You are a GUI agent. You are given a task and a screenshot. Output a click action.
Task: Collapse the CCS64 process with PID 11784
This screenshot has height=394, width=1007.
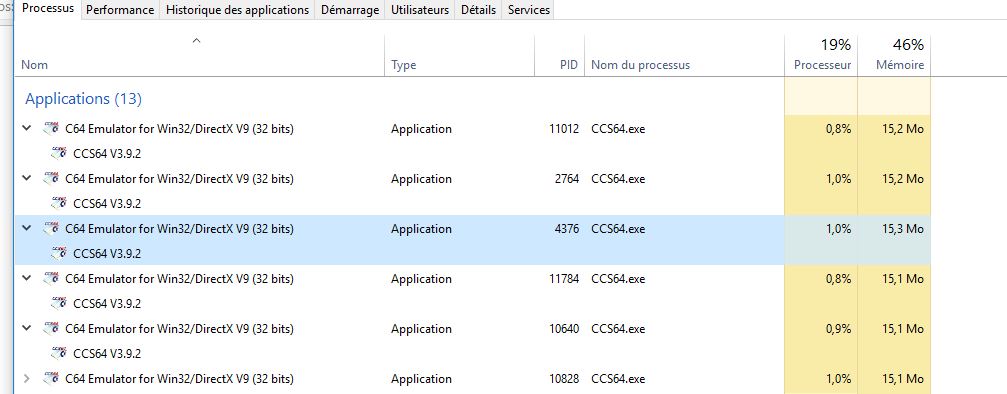pyautogui.click(x=26, y=278)
